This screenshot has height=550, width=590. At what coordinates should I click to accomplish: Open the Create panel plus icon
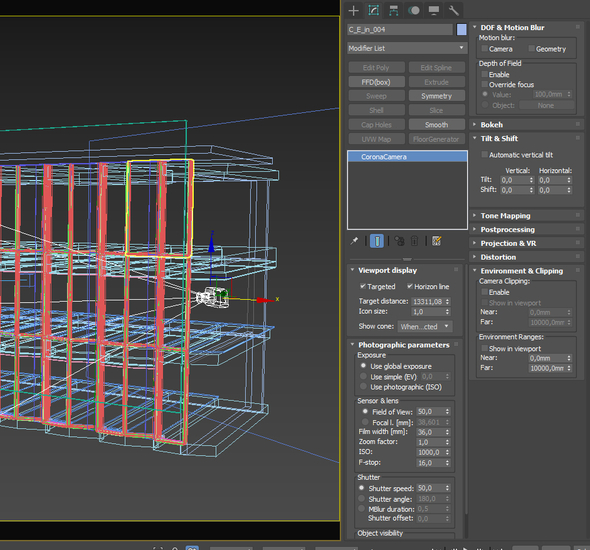coord(353,11)
